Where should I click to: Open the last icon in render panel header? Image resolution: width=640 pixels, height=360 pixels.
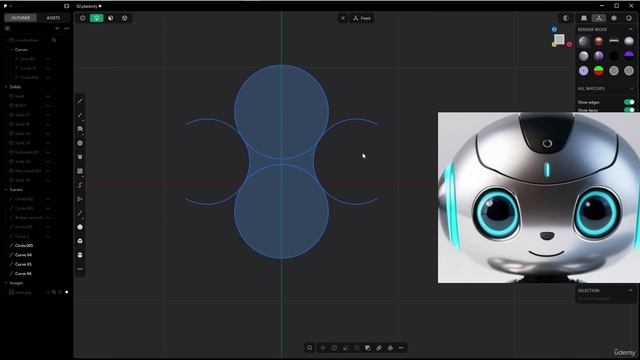pos(629,18)
